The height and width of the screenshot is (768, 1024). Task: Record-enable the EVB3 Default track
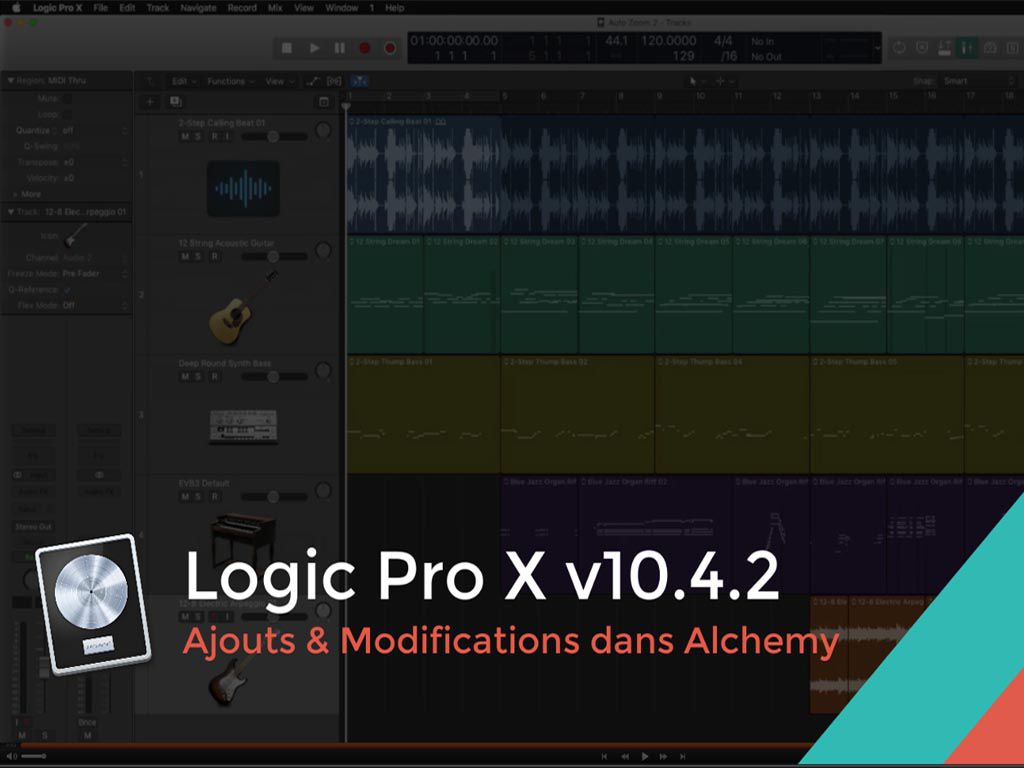click(214, 497)
